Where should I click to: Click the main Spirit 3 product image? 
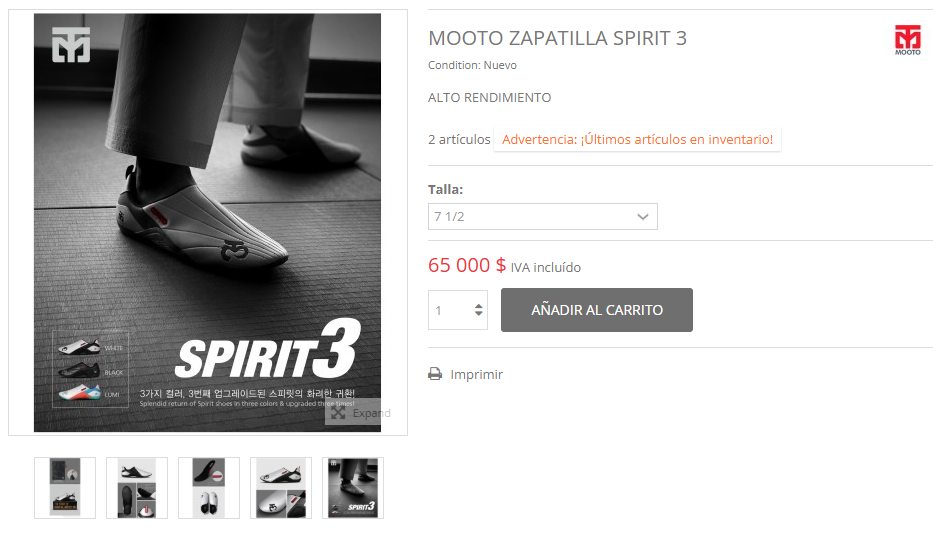point(207,222)
